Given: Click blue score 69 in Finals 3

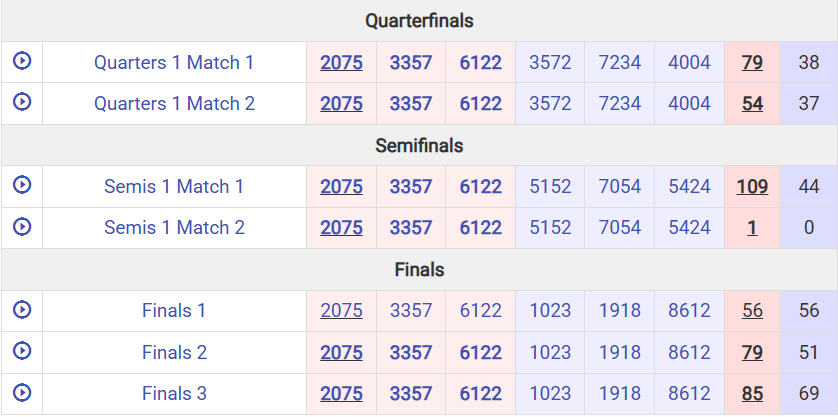Looking at the screenshot, I should [809, 394].
